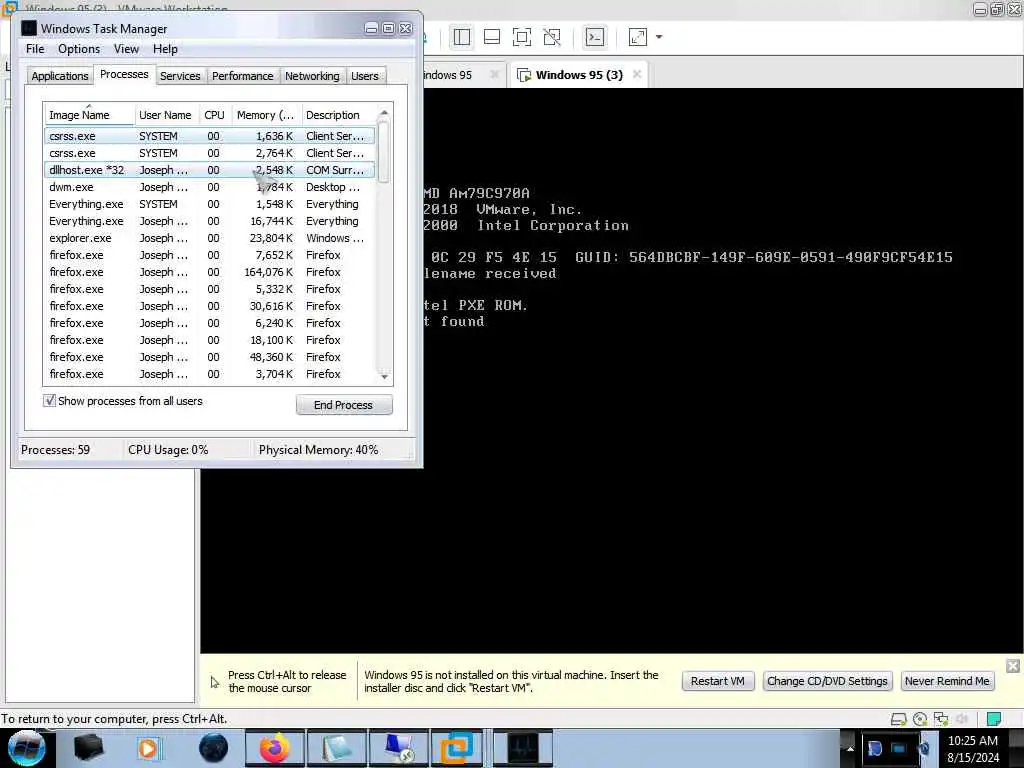Select Everything.exe run by SYSTEM
The width and height of the screenshot is (1024, 768).
(210, 204)
